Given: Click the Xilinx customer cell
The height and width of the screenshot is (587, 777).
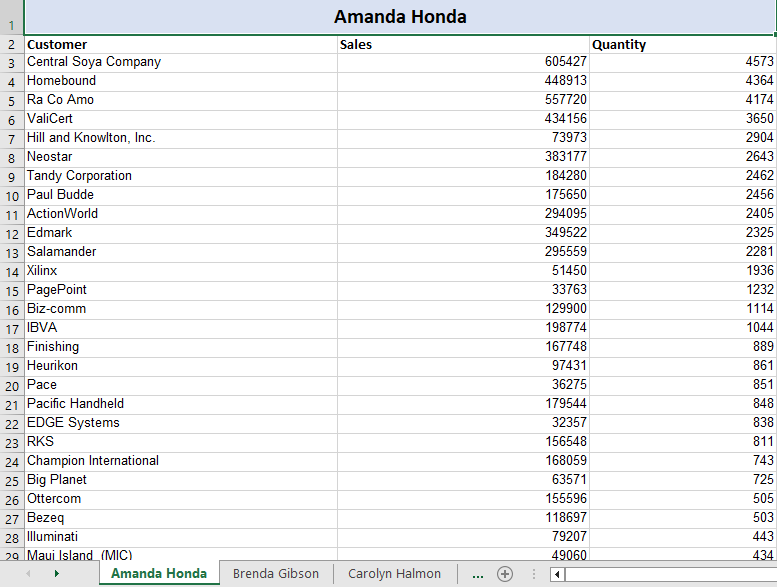Looking at the screenshot, I should pyautogui.click(x=181, y=271).
